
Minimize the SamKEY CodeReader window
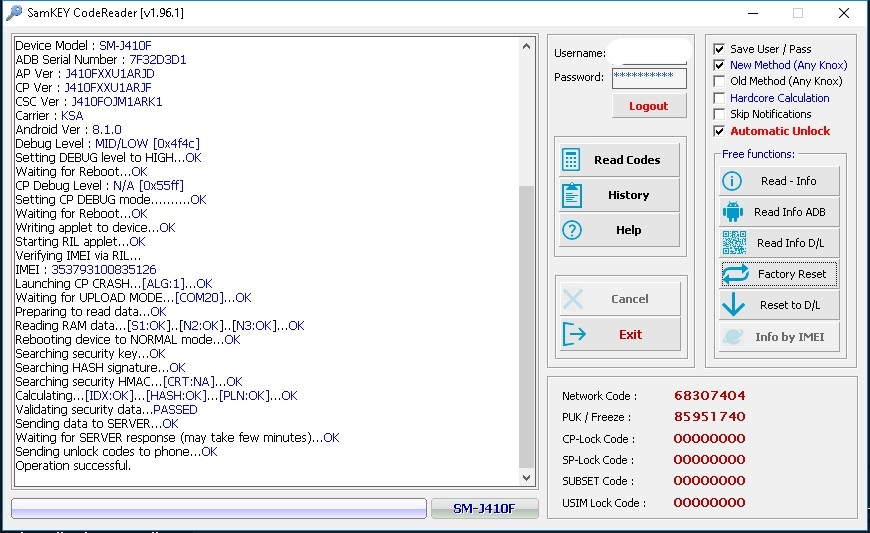(x=753, y=13)
